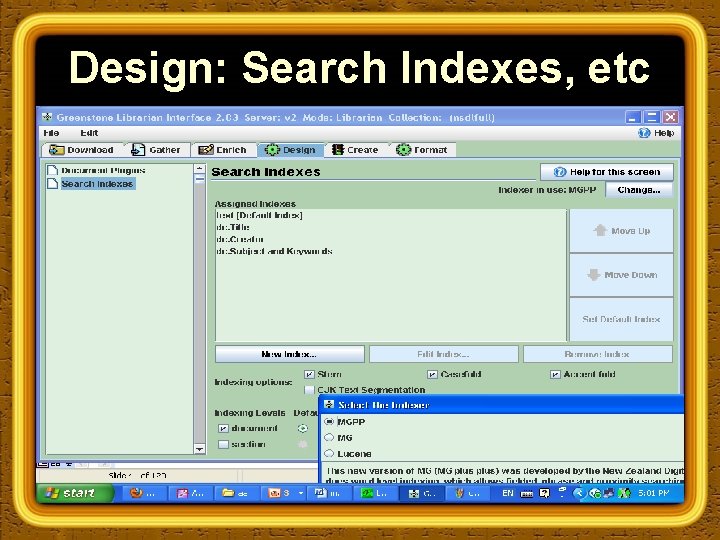Click the Change... indexer button

(639, 190)
